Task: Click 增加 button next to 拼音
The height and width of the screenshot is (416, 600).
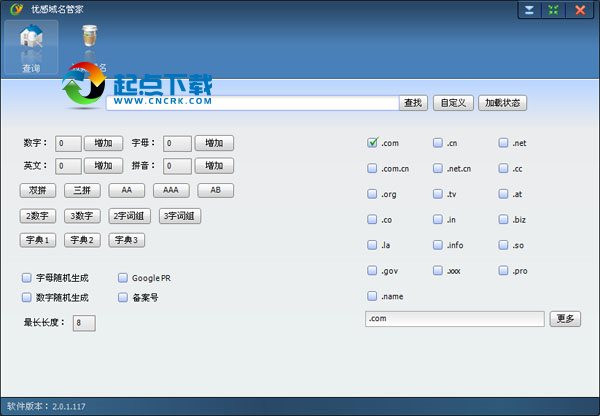Action: [x=214, y=166]
